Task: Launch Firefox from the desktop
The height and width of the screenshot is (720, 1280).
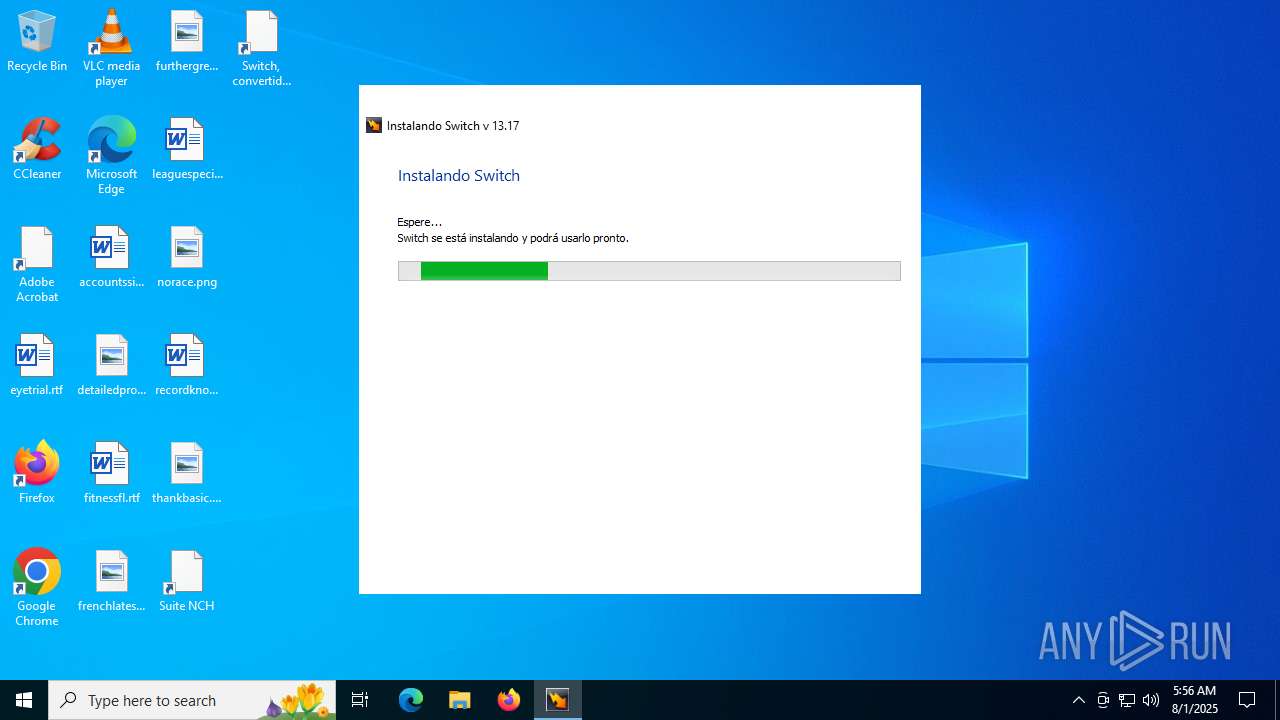Action: pyautogui.click(x=37, y=472)
